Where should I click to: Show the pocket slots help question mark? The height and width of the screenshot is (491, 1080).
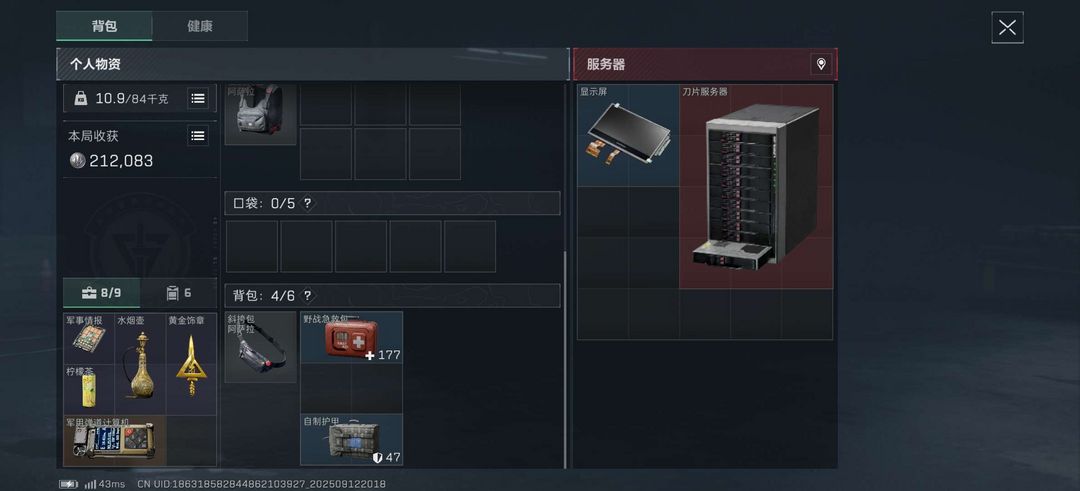pos(307,203)
